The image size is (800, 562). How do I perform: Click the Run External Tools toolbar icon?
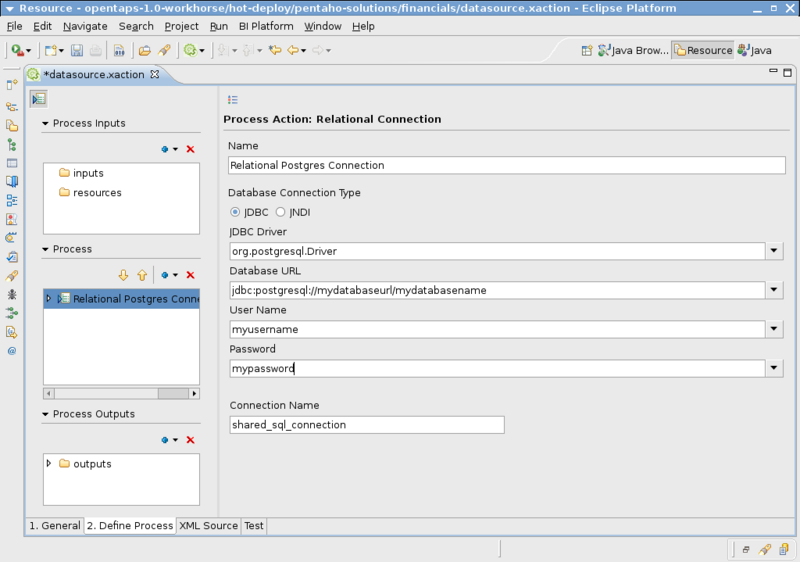(x=18, y=50)
